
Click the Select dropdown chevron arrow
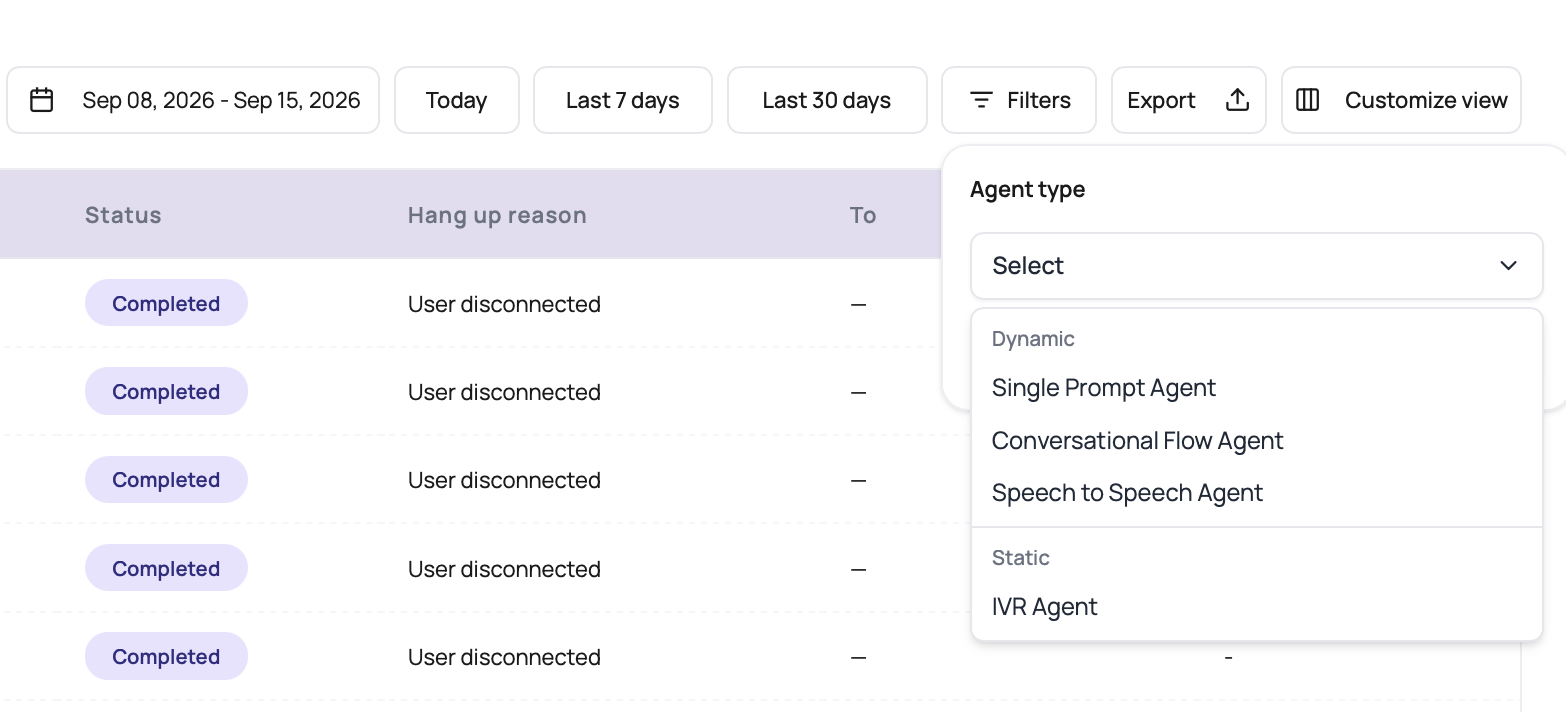point(1509,266)
